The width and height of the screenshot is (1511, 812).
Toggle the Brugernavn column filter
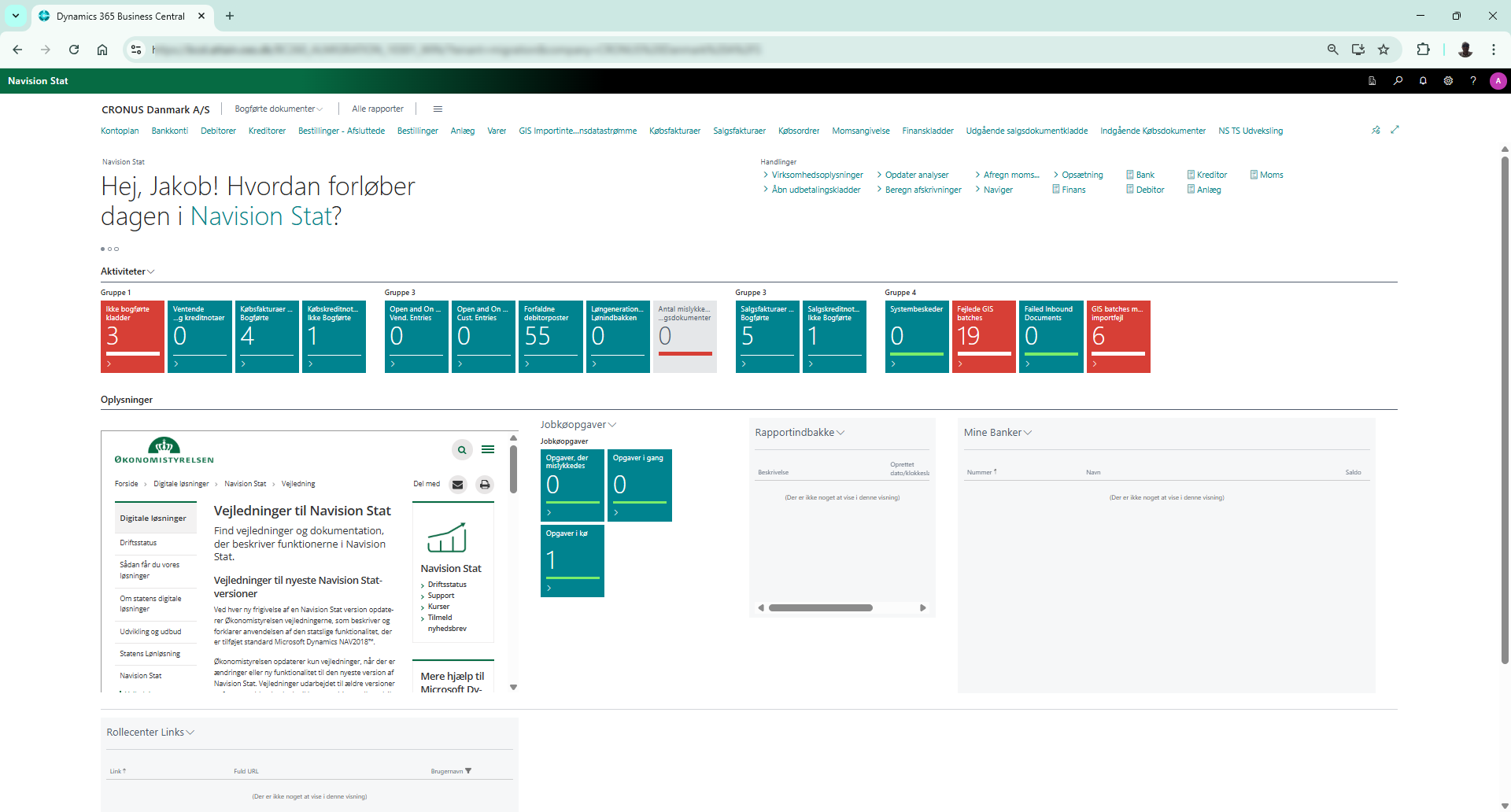(468, 771)
